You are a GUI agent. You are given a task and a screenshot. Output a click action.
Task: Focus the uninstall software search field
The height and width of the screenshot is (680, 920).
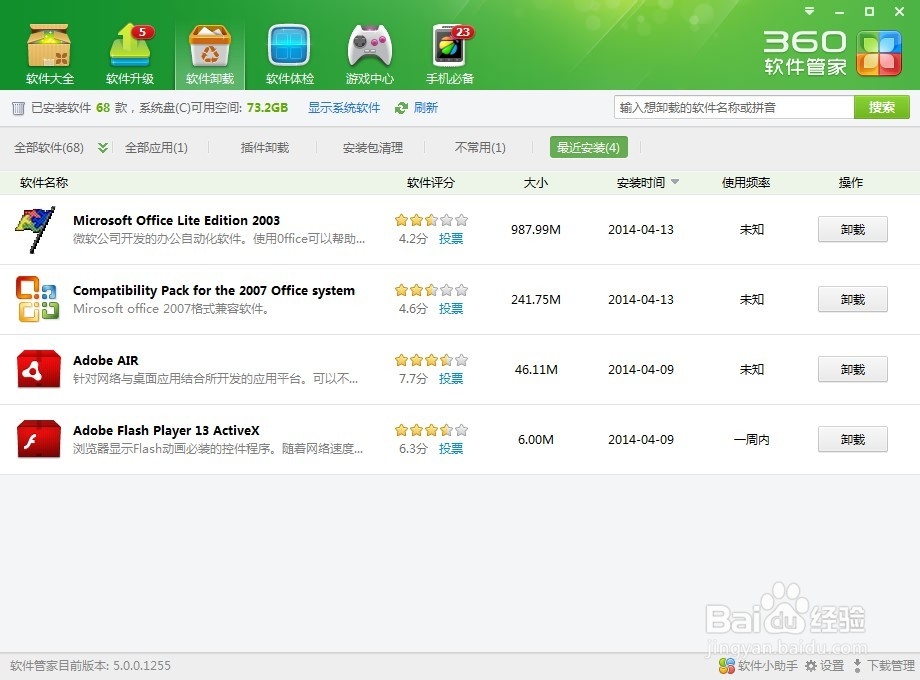coord(734,107)
